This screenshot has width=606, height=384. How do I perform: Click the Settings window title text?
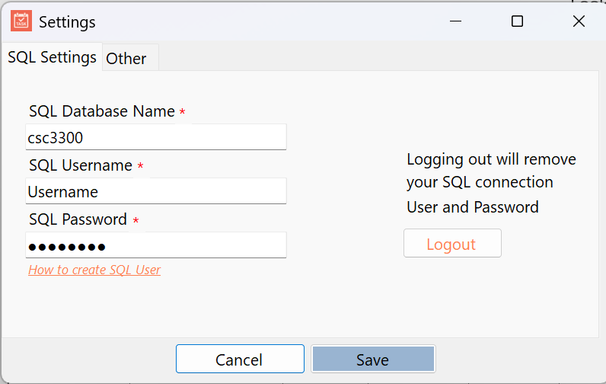[x=67, y=22]
